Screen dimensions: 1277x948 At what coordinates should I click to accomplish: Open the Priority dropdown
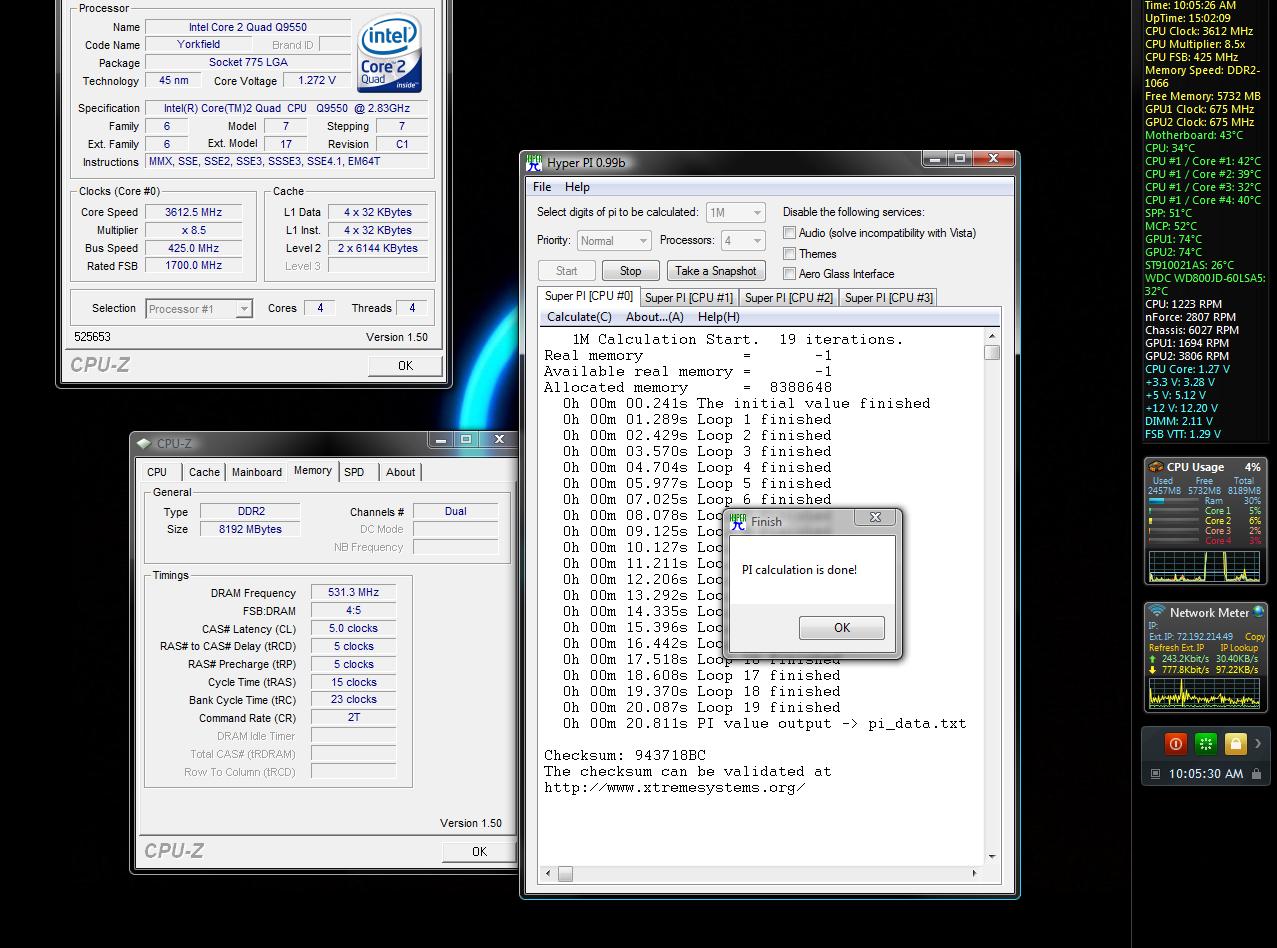tap(614, 241)
